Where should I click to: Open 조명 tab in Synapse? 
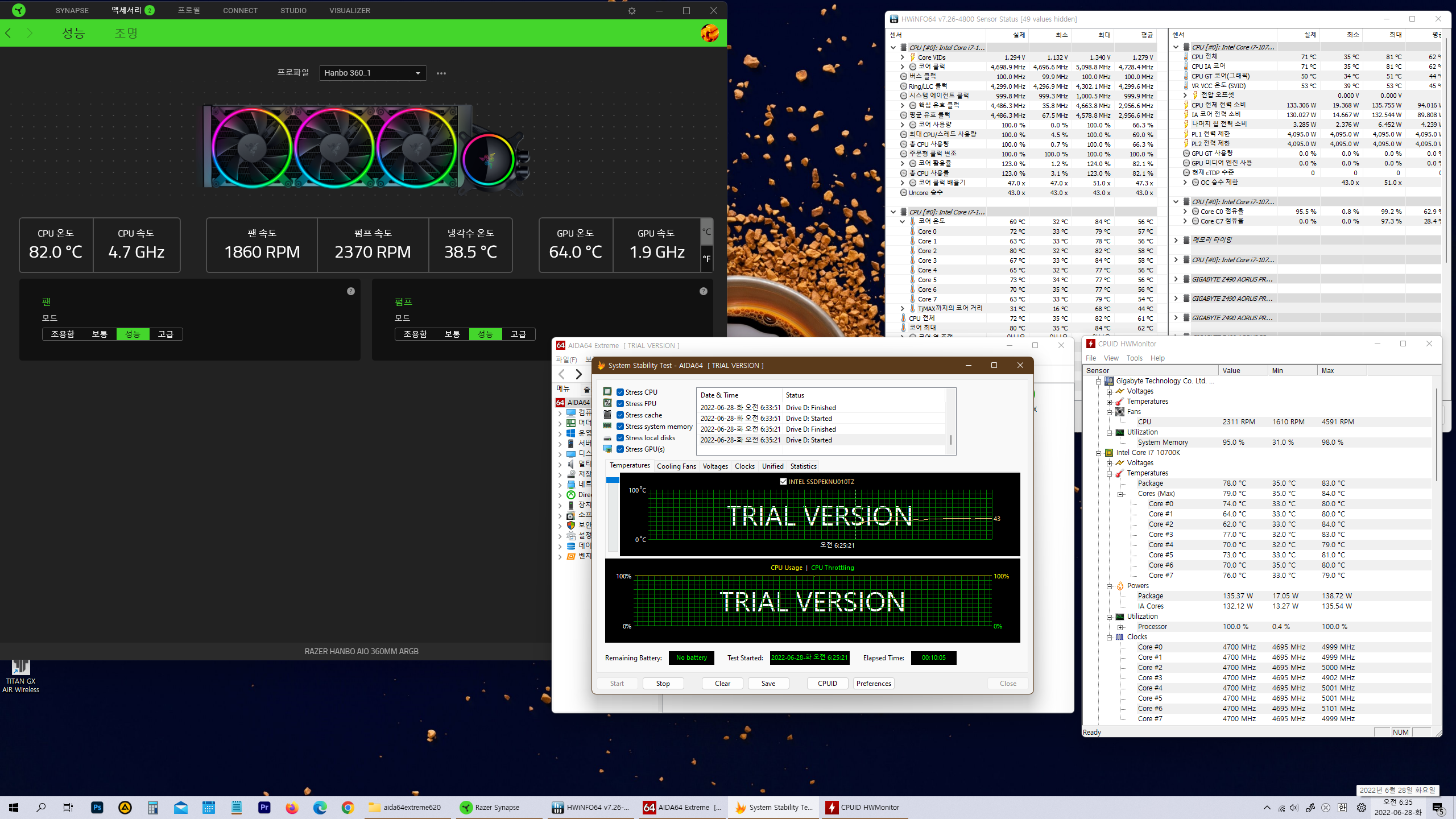[x=126, y=33]
